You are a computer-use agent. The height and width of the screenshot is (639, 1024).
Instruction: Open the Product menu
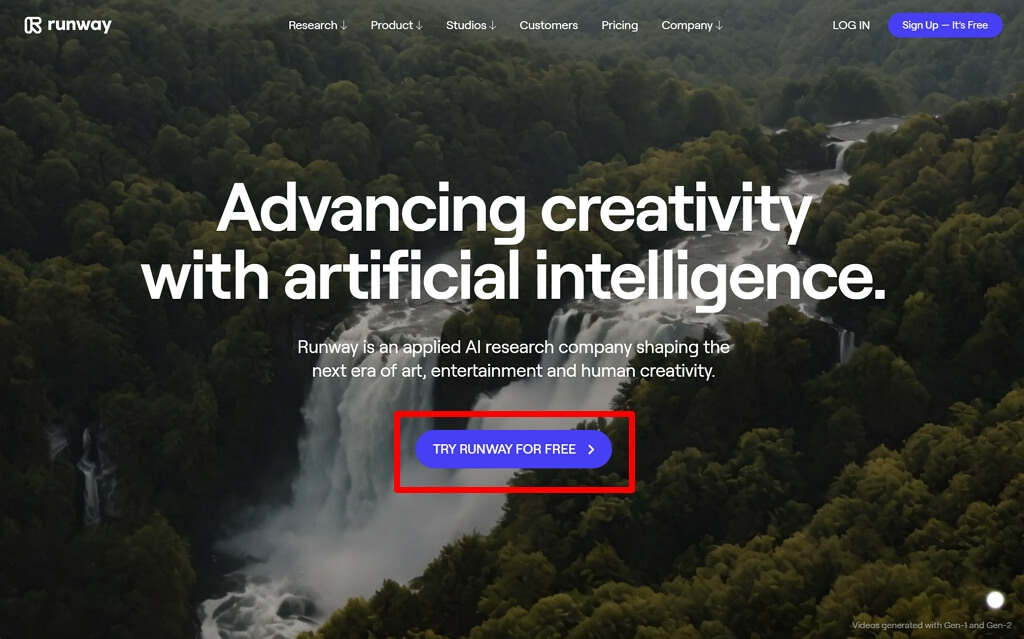[x=396, y=25]
